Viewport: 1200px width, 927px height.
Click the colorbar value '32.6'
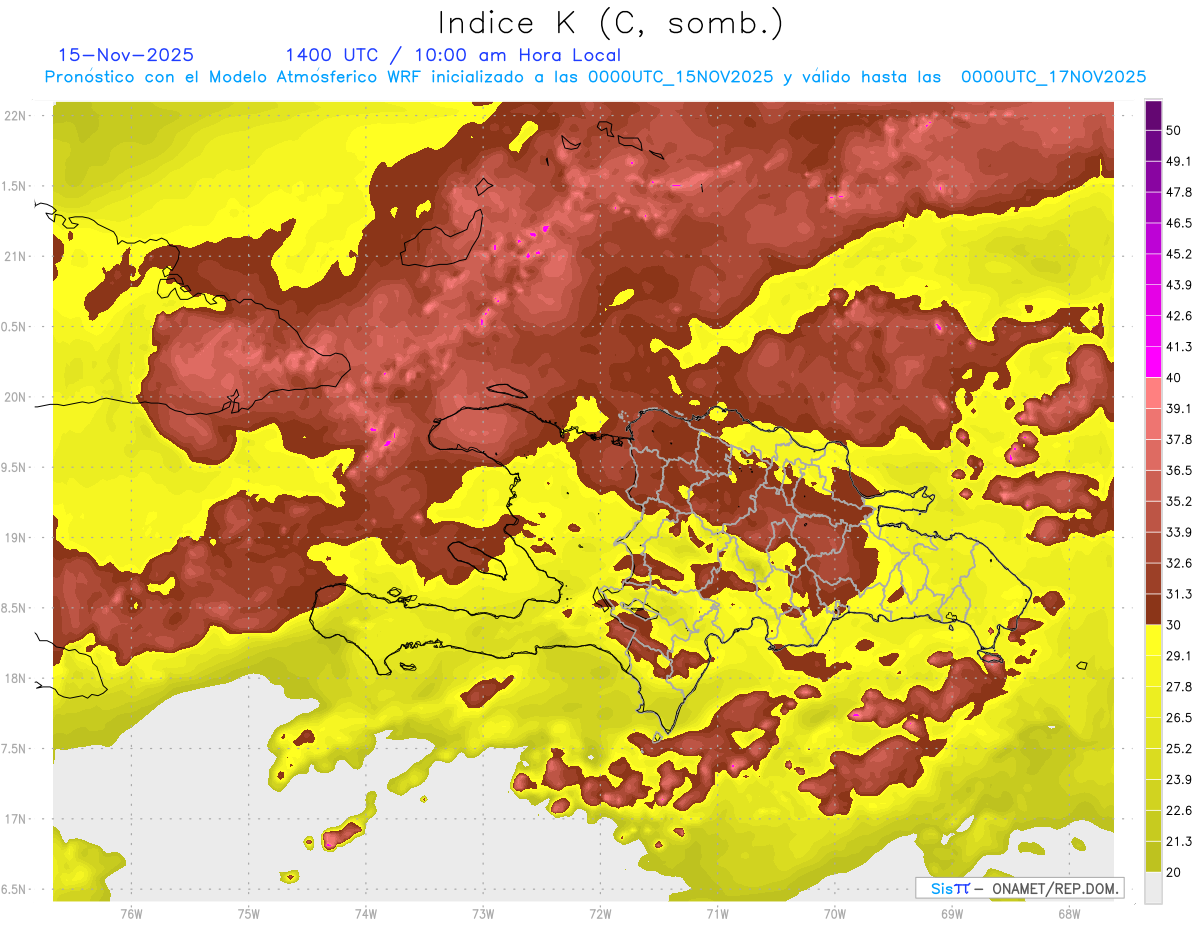[x=1178, y=563]
